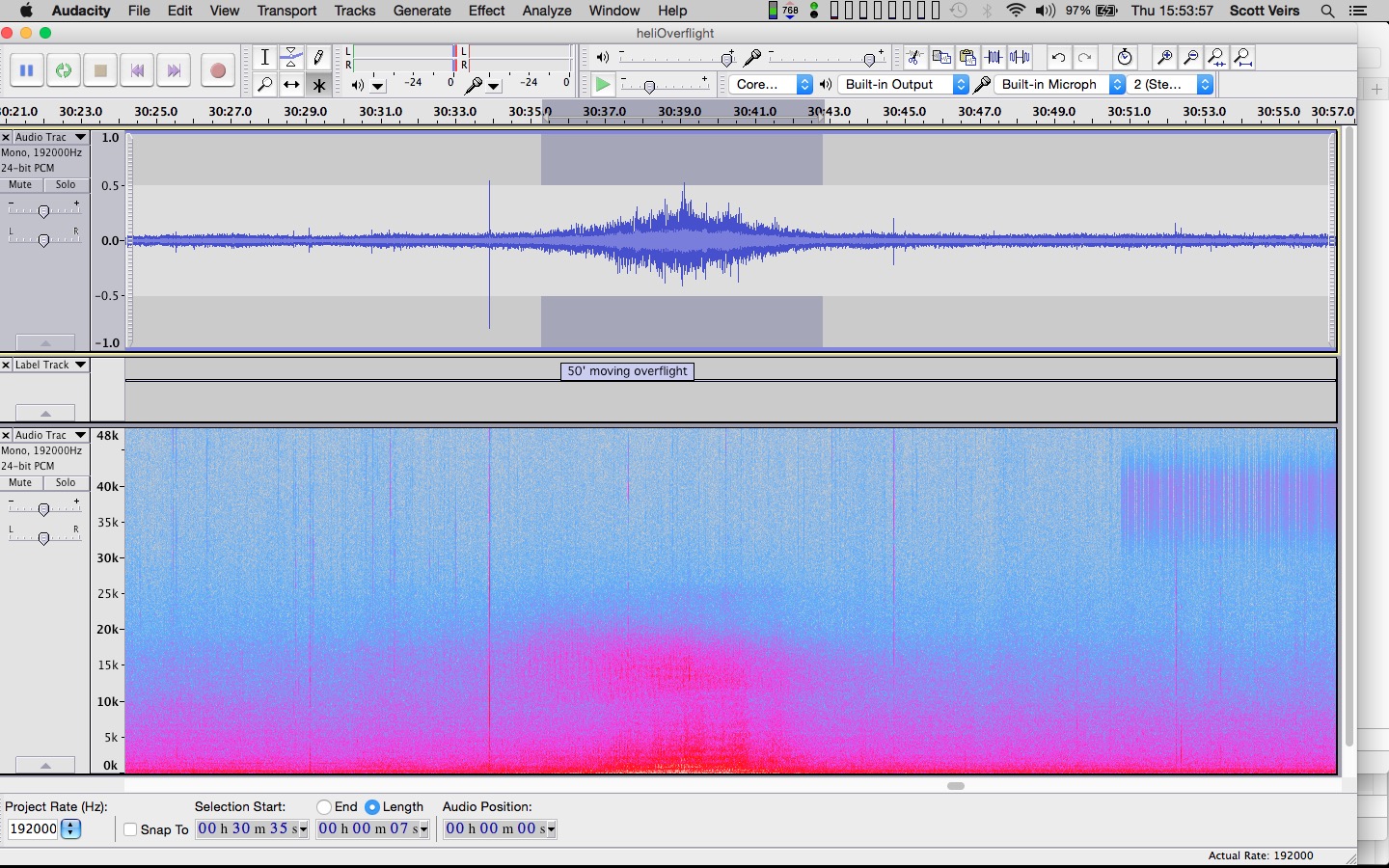This screenshot has width=1389, height=868.
Task: Select the End radio button
Action: click(324, 807)
